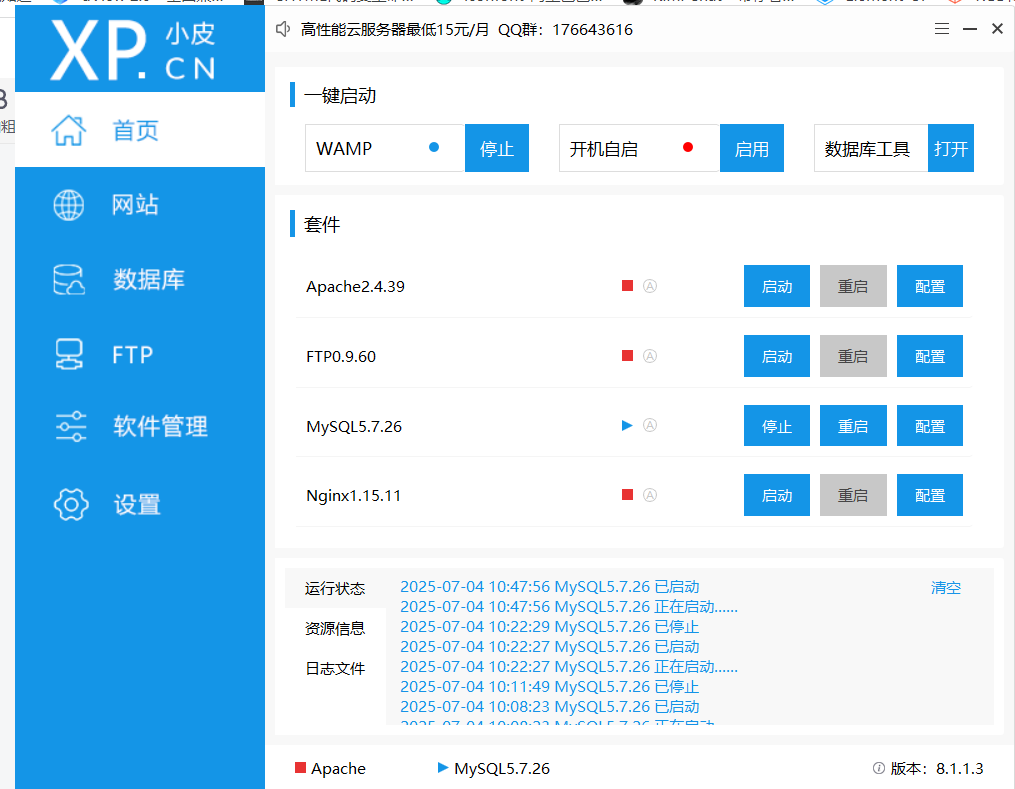Toggle auto-start for Apache2.4.39

point(650,286)
